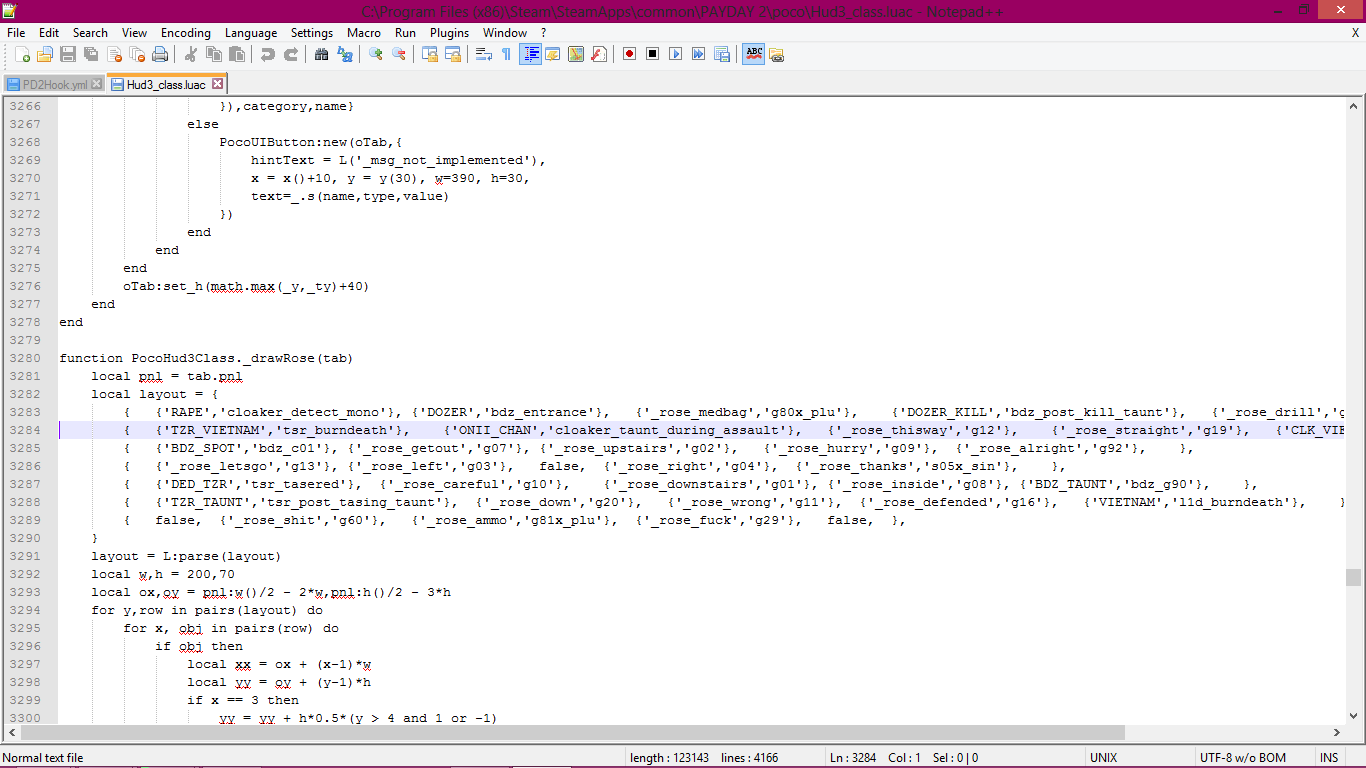The image size is (1366, 768).
Task: Toggle Show All Characters pilcrow icon
Action: tap(506, 54)
